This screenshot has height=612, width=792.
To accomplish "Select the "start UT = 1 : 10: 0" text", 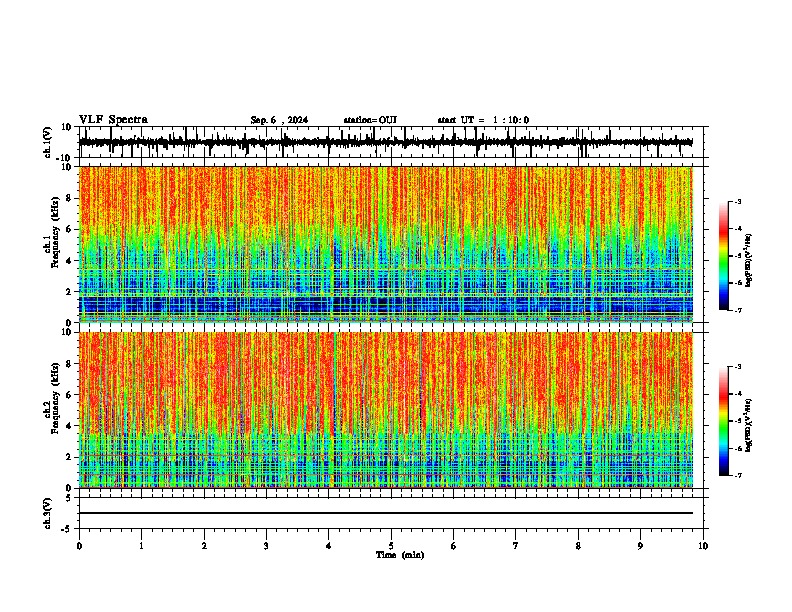I will [x=483, y=120].
